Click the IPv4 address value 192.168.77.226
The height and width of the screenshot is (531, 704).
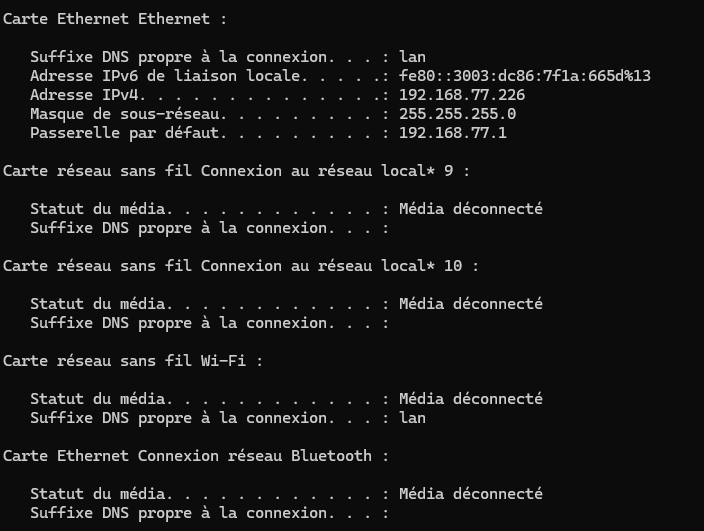click(462, 95)
